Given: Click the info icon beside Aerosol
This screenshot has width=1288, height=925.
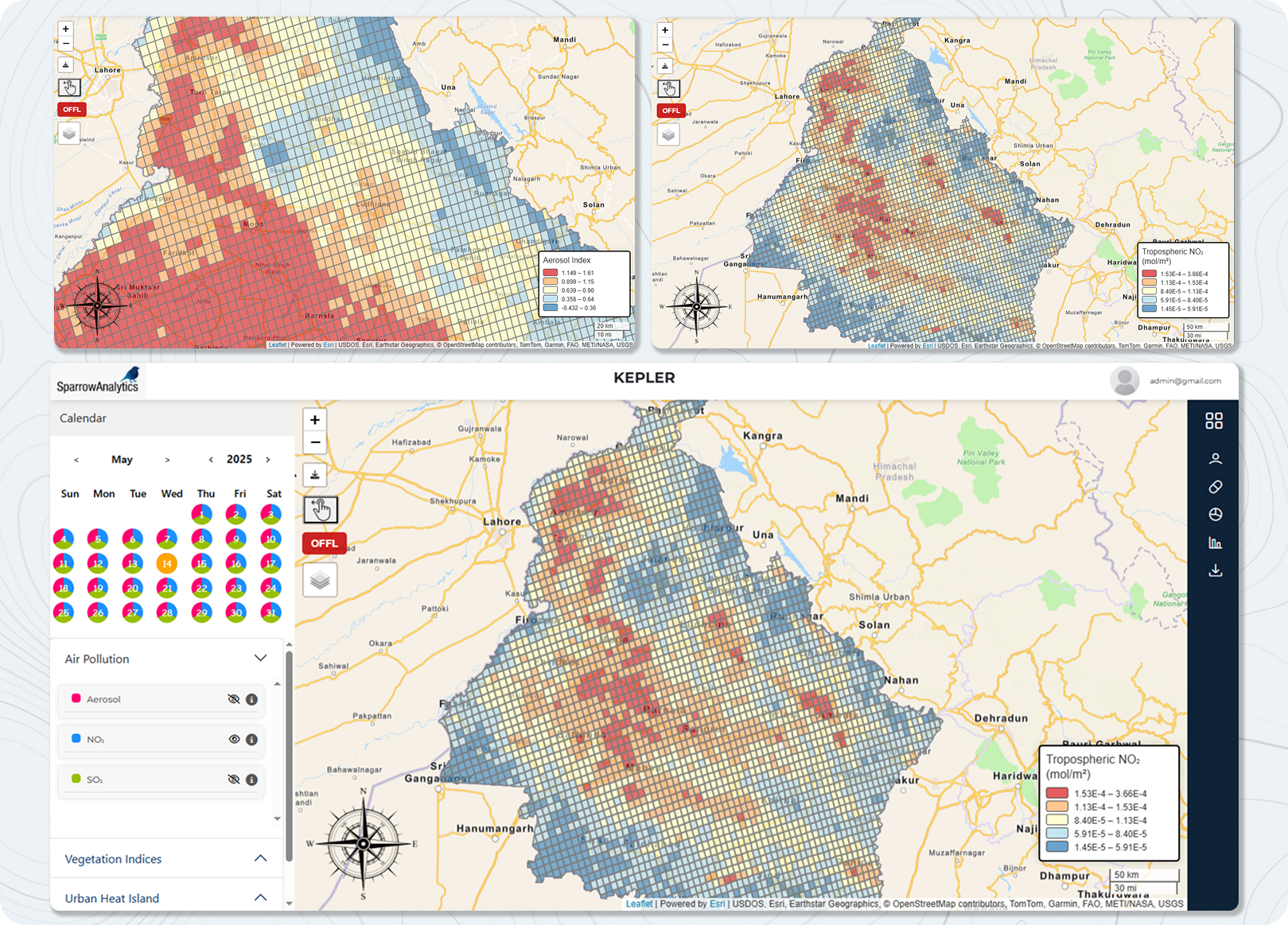Looking at the screenshot, I should tap(251, 700).
